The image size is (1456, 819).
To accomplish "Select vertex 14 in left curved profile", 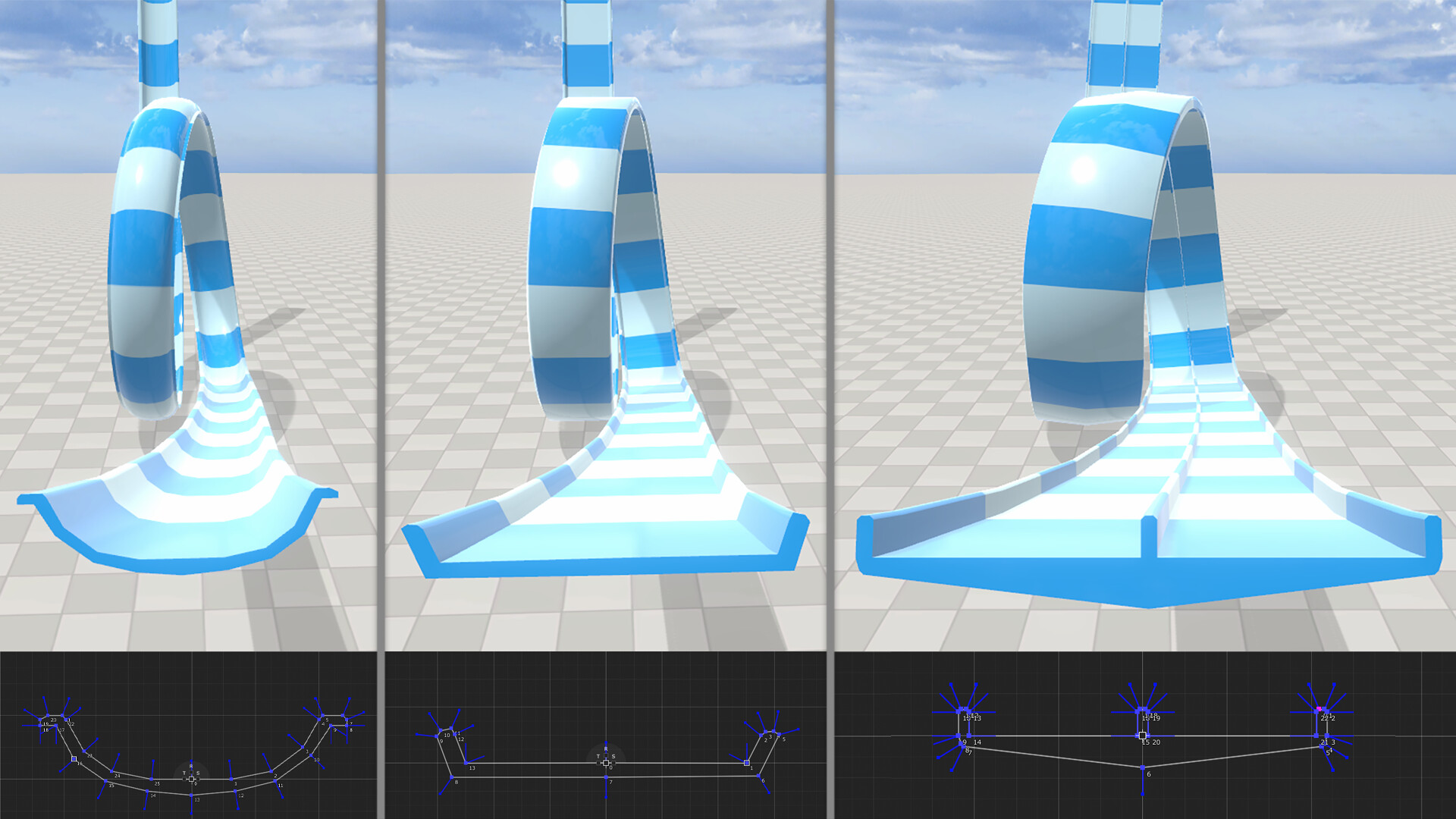I will [x=147, y=791].
